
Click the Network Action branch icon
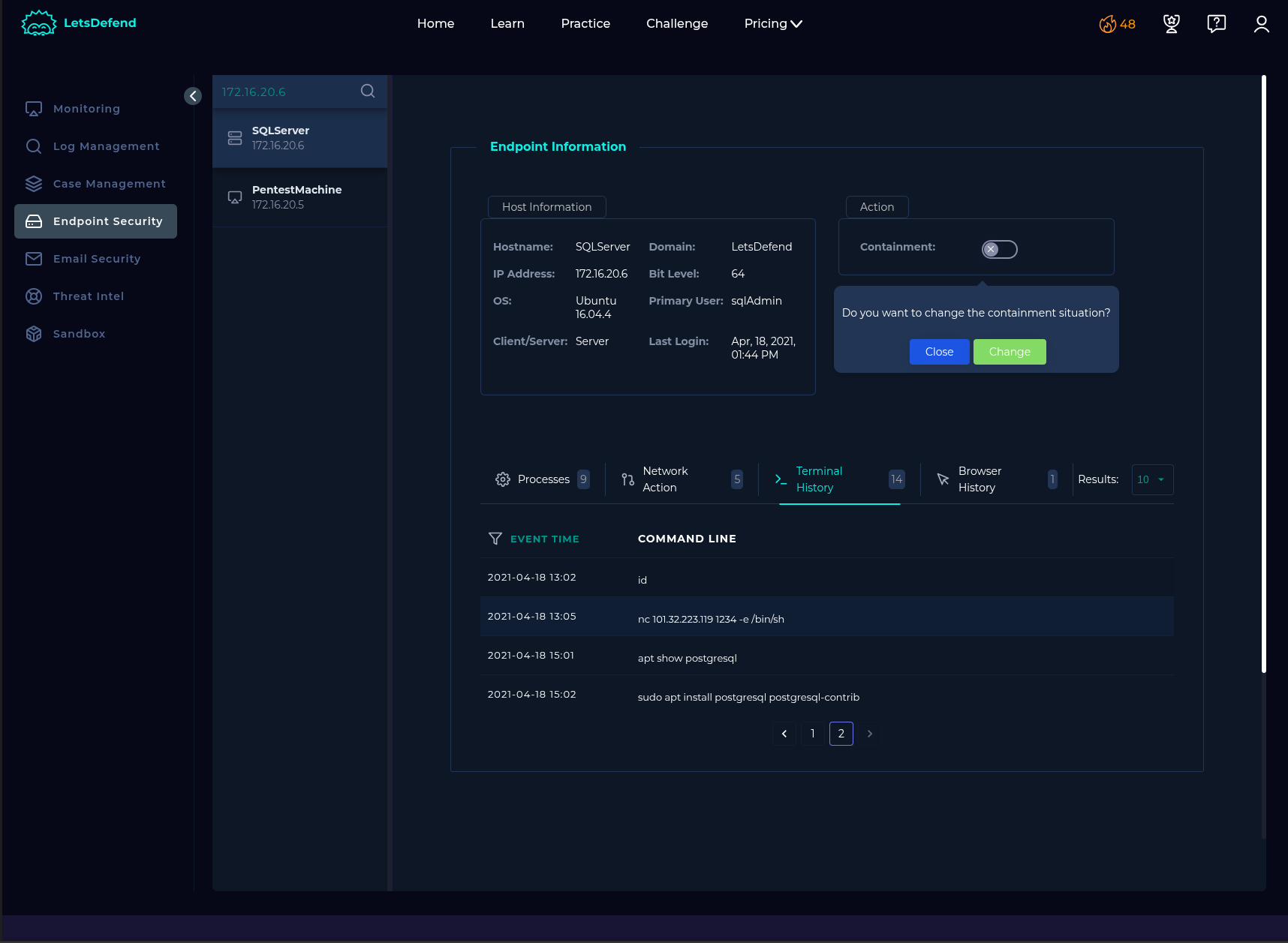pyautogui.click(x=628, y=479)
